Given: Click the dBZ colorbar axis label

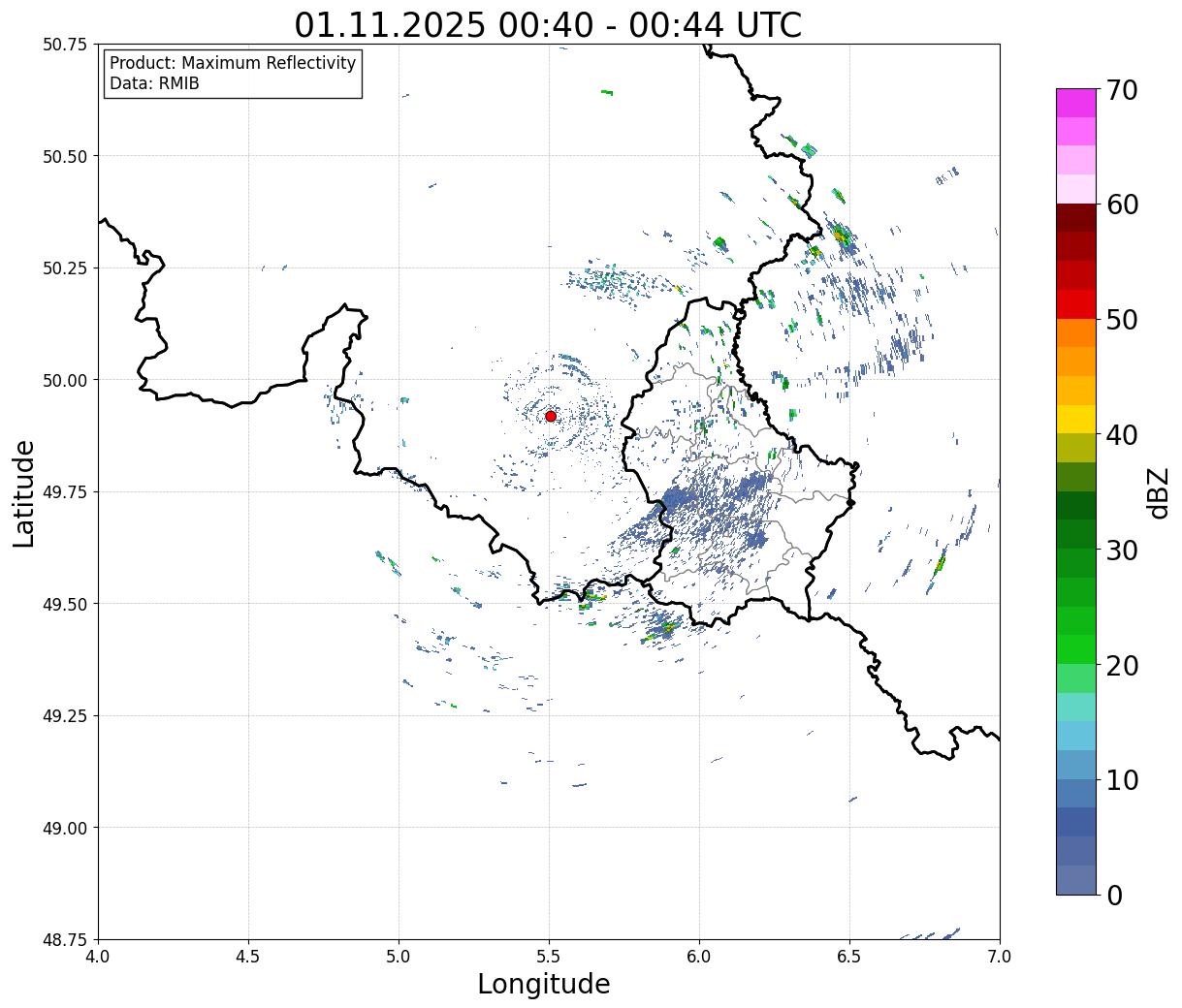Looking at the screenshot, I should tap(1159, 492).
